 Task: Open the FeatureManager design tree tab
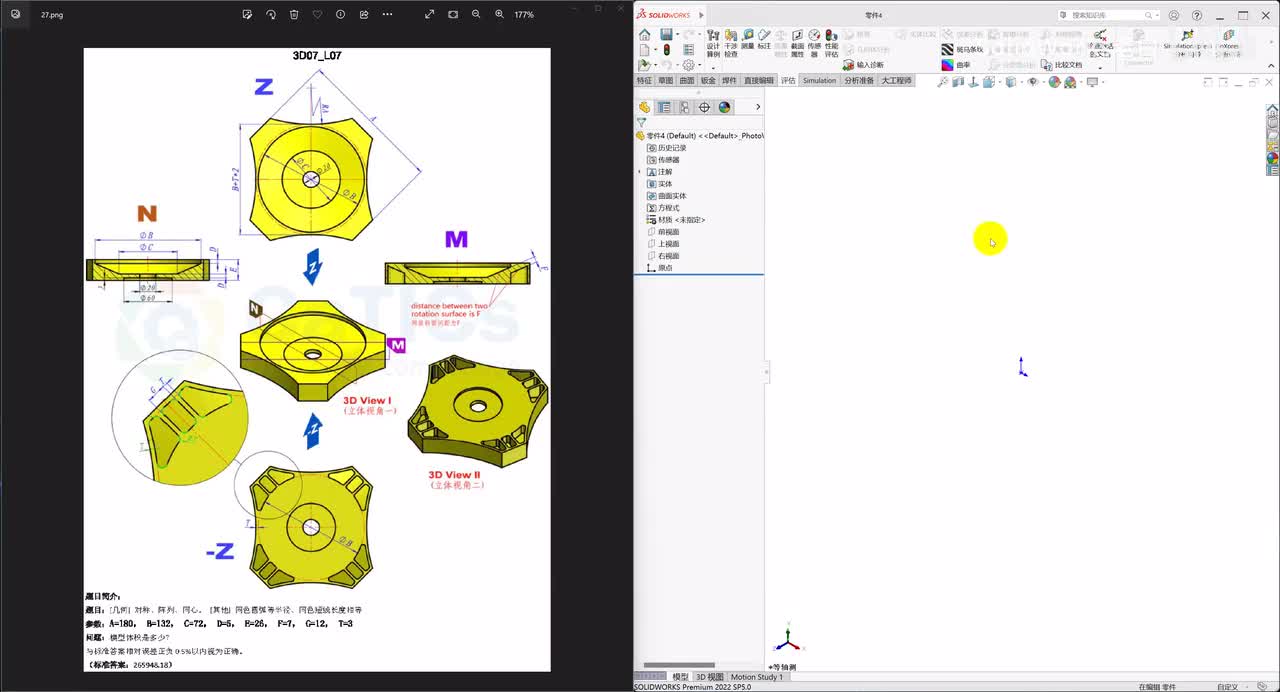[645, 107]
